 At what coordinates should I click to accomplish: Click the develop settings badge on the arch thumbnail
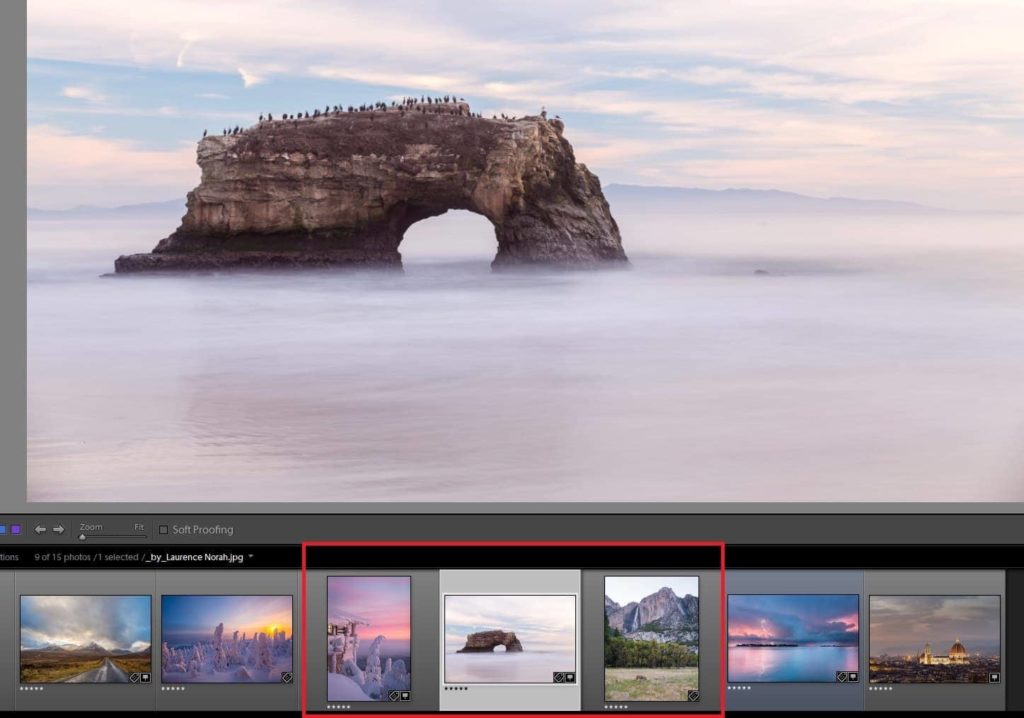(x=570, y=677)
